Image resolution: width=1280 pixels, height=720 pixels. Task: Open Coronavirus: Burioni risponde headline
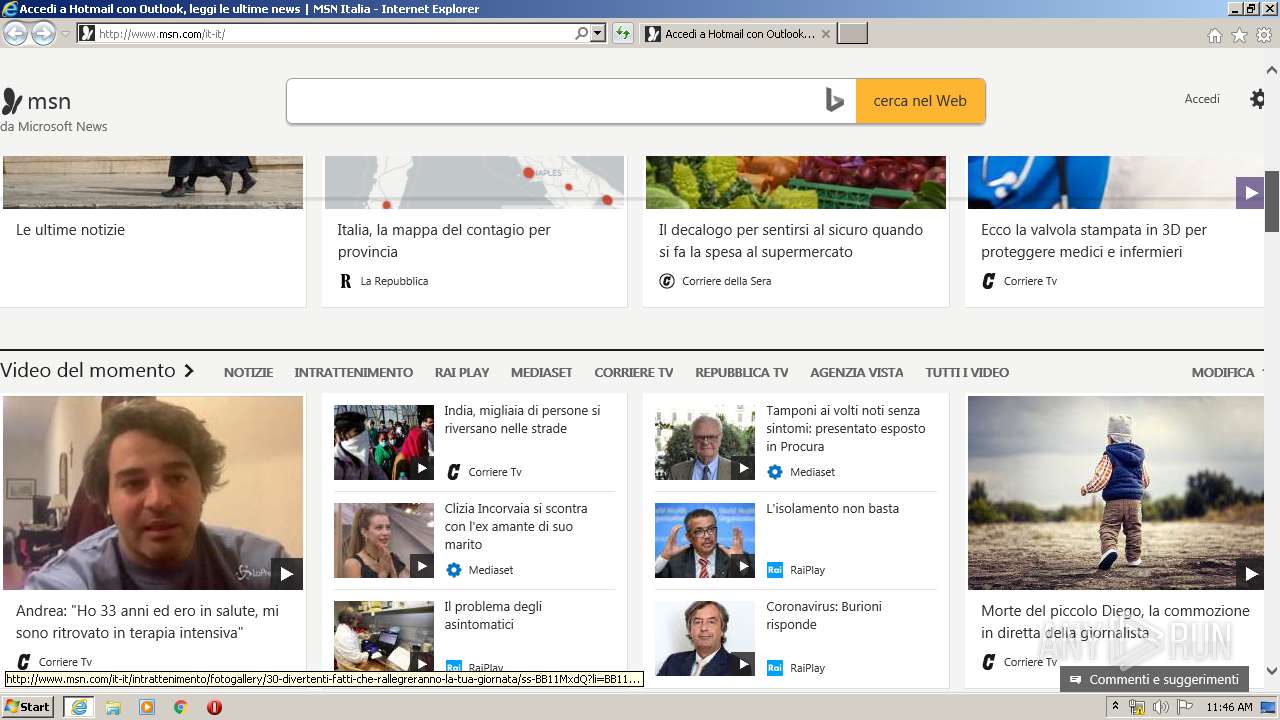click(x=824, y=616)
